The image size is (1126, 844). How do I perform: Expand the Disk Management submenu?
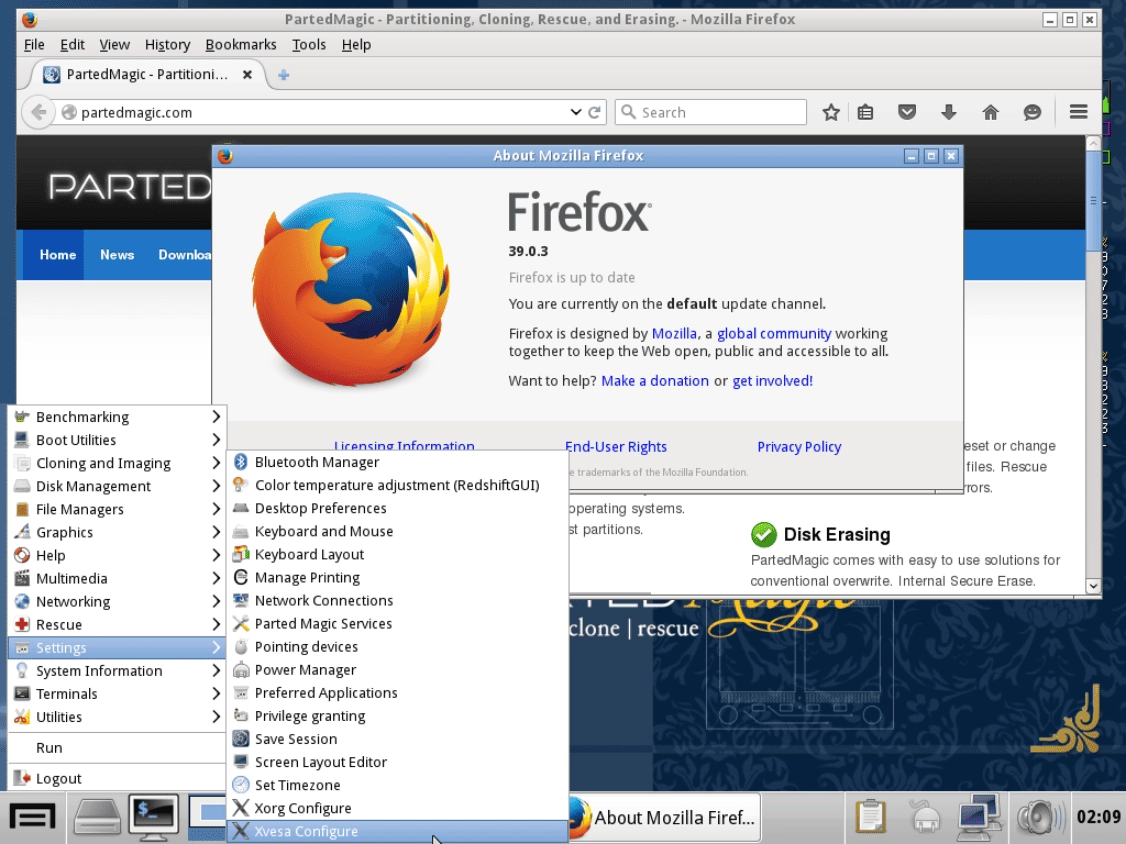tap(117, 486)
